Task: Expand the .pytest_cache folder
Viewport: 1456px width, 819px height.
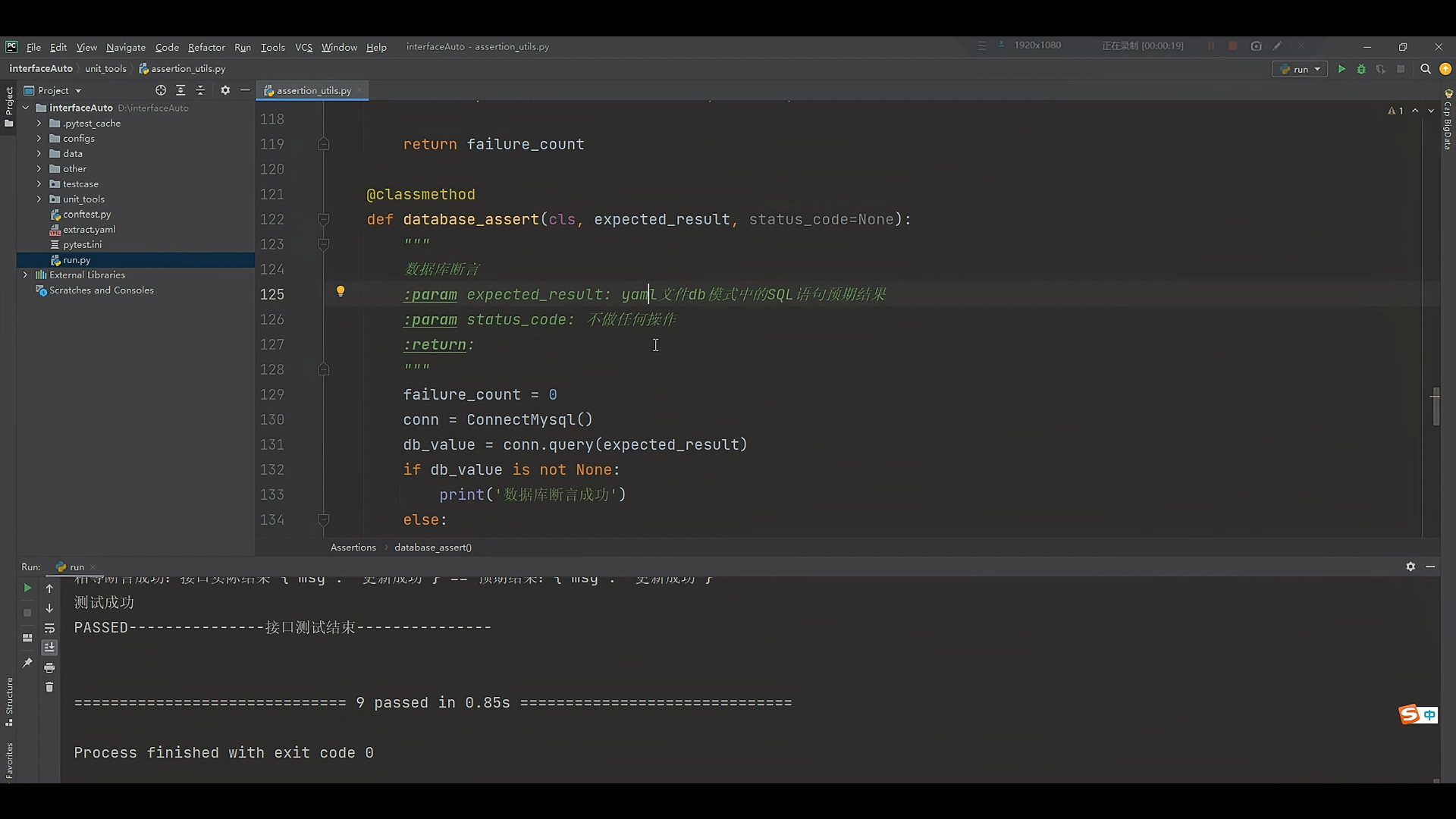Action: tap(39, 123)
